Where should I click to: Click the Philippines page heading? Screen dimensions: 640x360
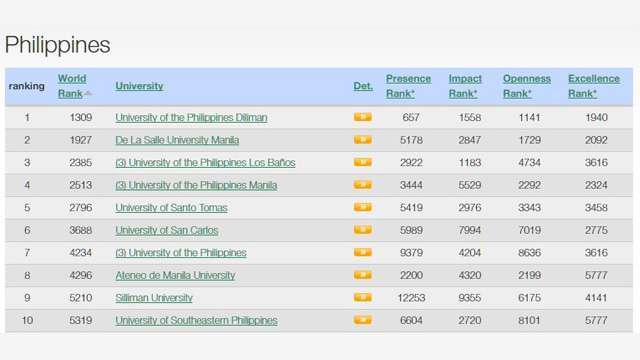tap(58, 44)
